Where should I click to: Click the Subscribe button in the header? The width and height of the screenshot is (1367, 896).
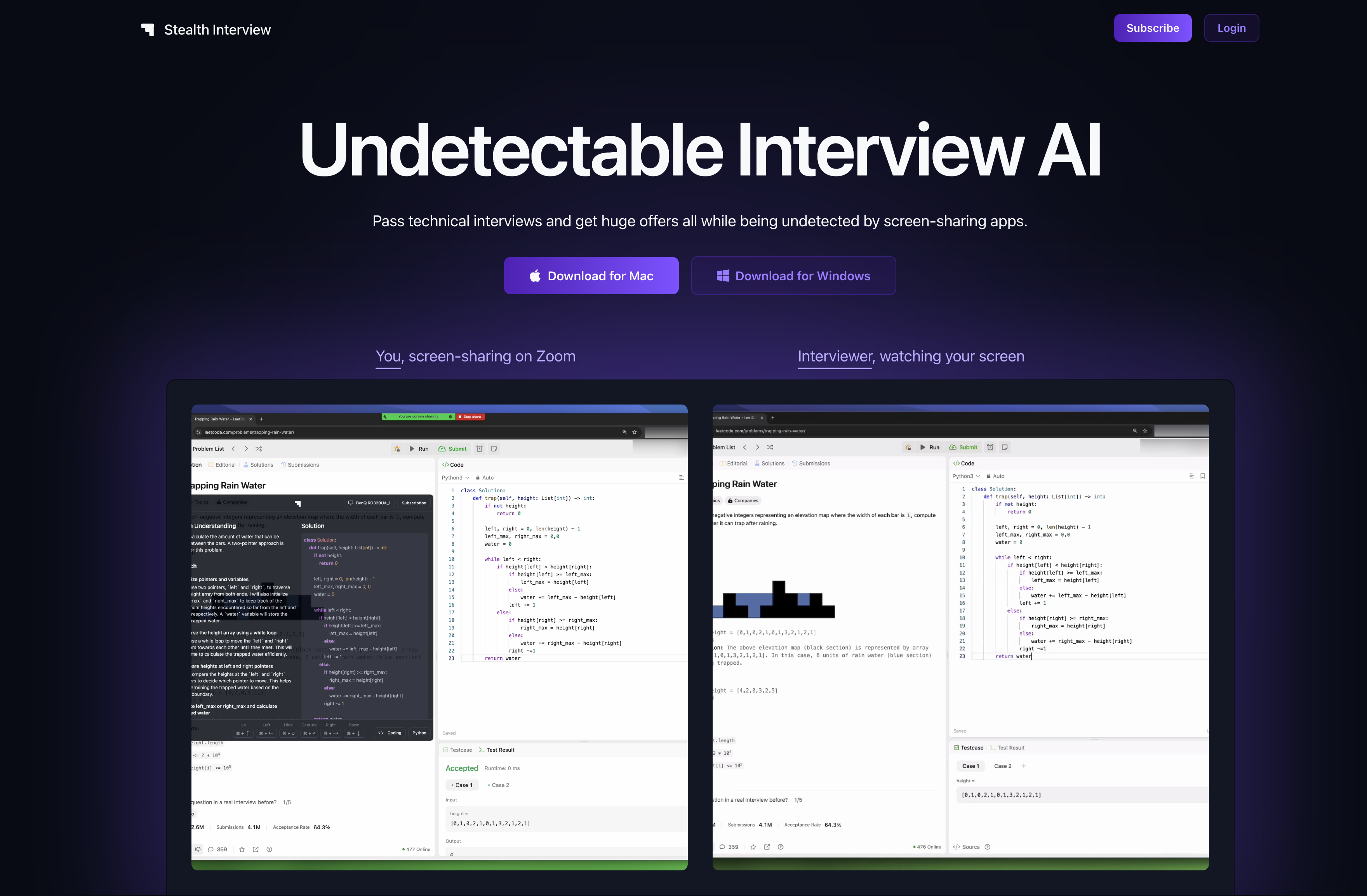[x=1152, y=28]
